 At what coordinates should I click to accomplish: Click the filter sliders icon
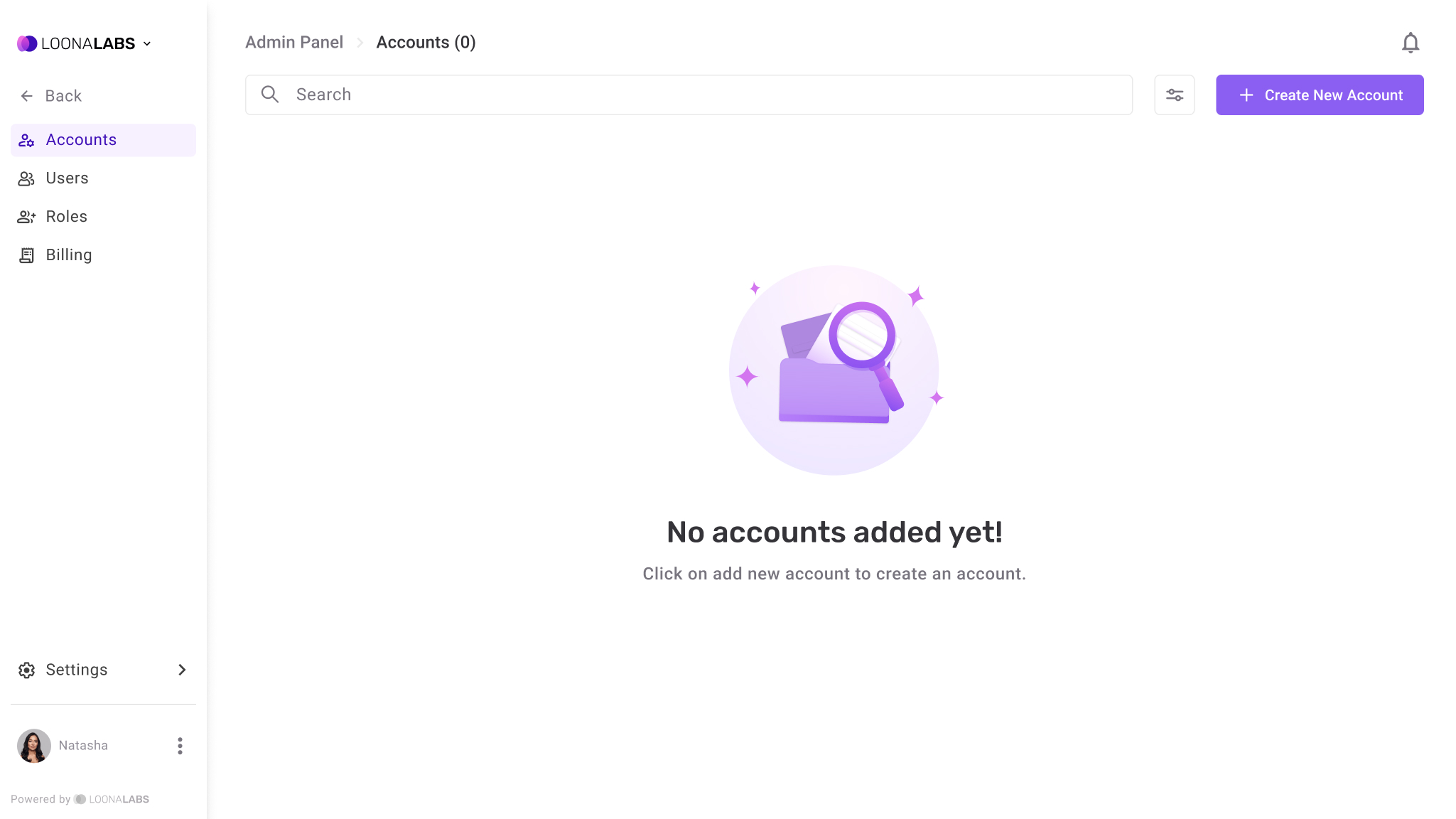(1175, 95)
